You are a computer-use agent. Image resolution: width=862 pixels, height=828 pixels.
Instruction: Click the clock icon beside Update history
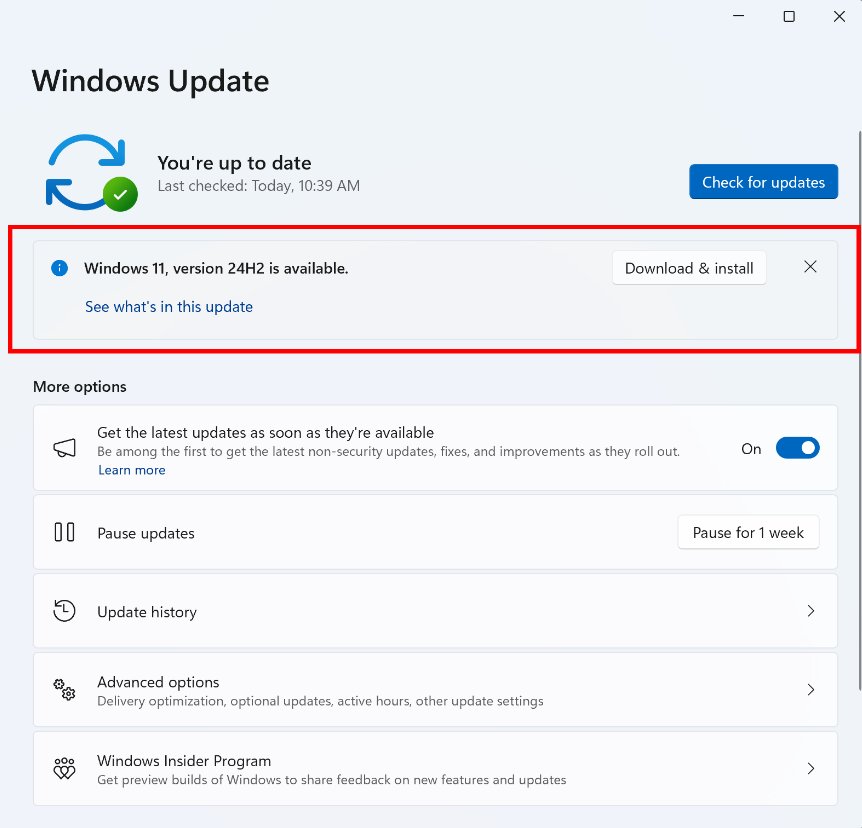[x=64, y=611]
